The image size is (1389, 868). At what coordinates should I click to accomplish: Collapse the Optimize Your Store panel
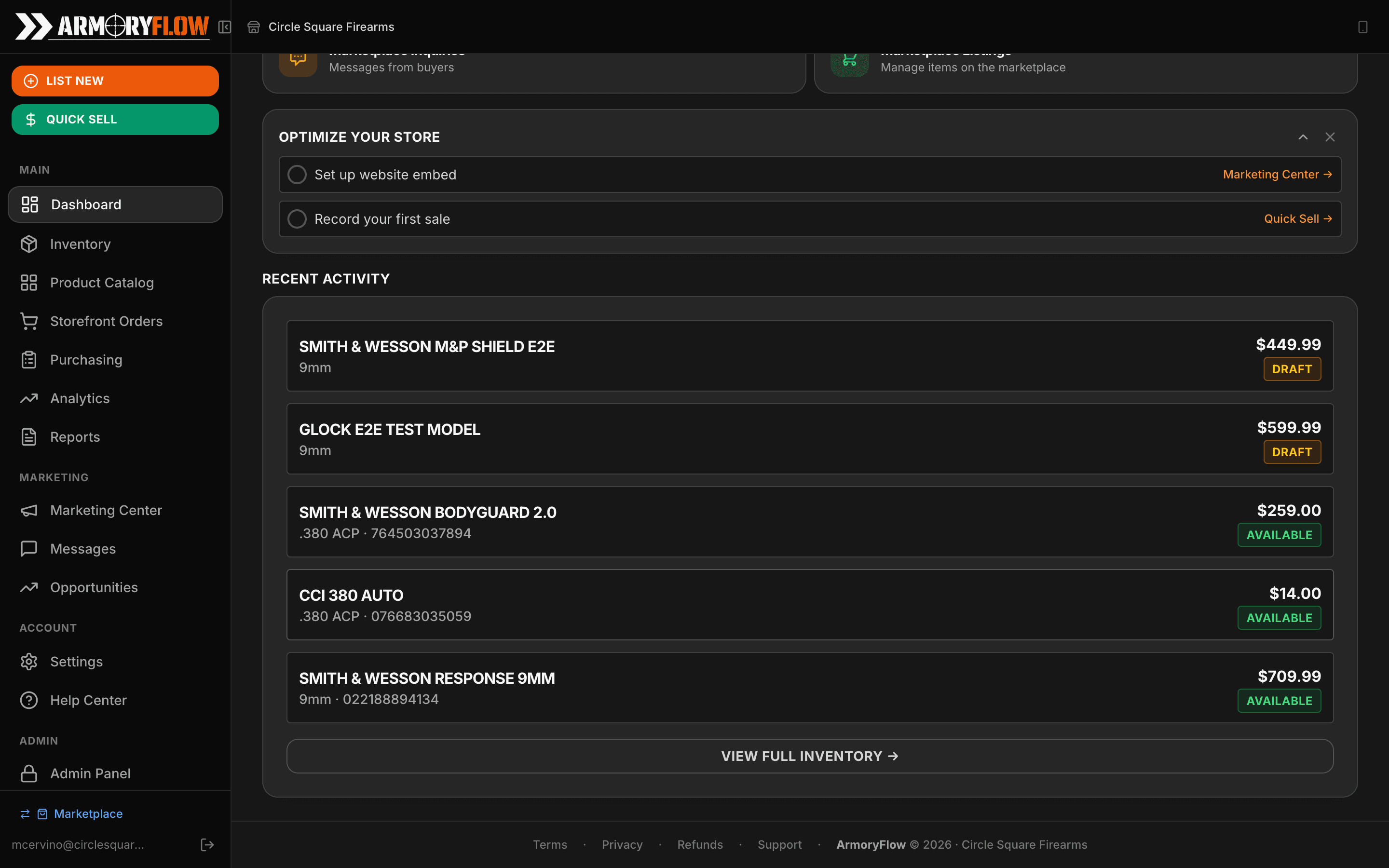1303,137
